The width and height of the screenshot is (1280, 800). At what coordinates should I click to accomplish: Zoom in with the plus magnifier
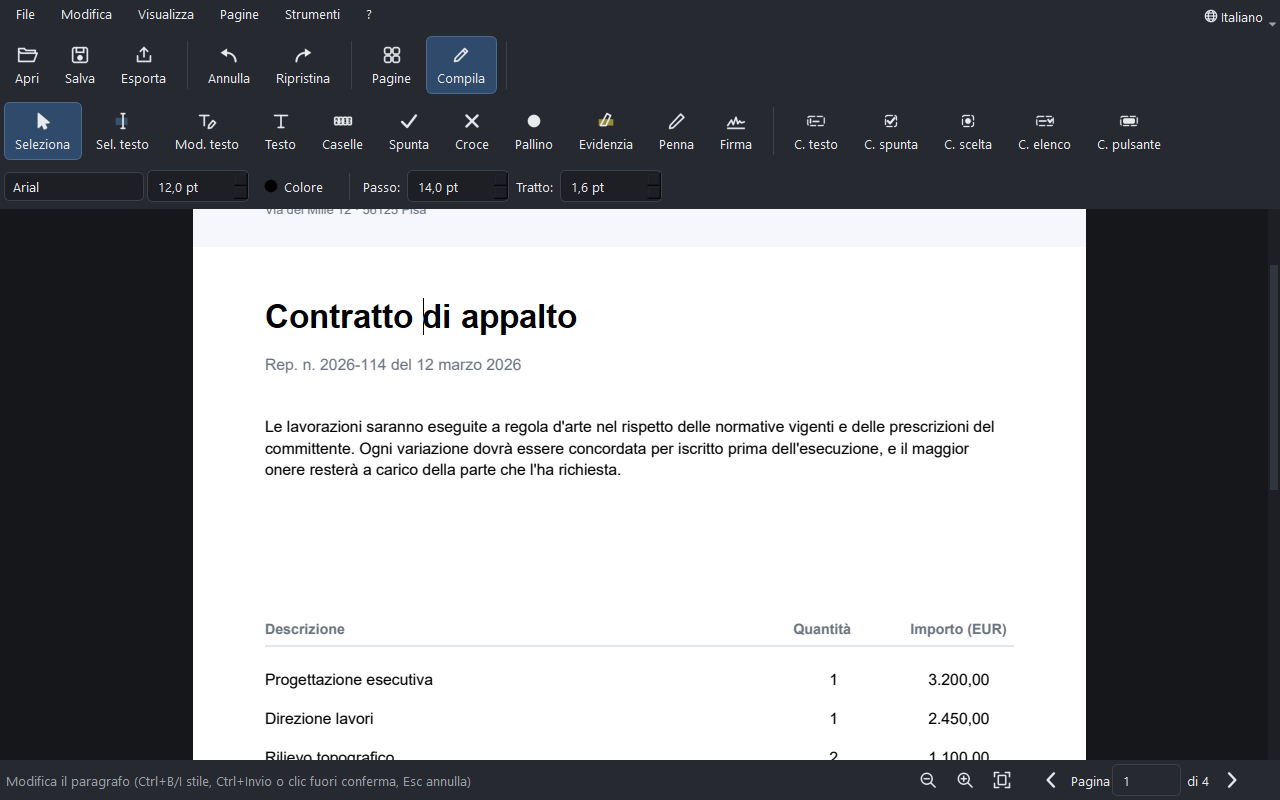coord(965,780)
